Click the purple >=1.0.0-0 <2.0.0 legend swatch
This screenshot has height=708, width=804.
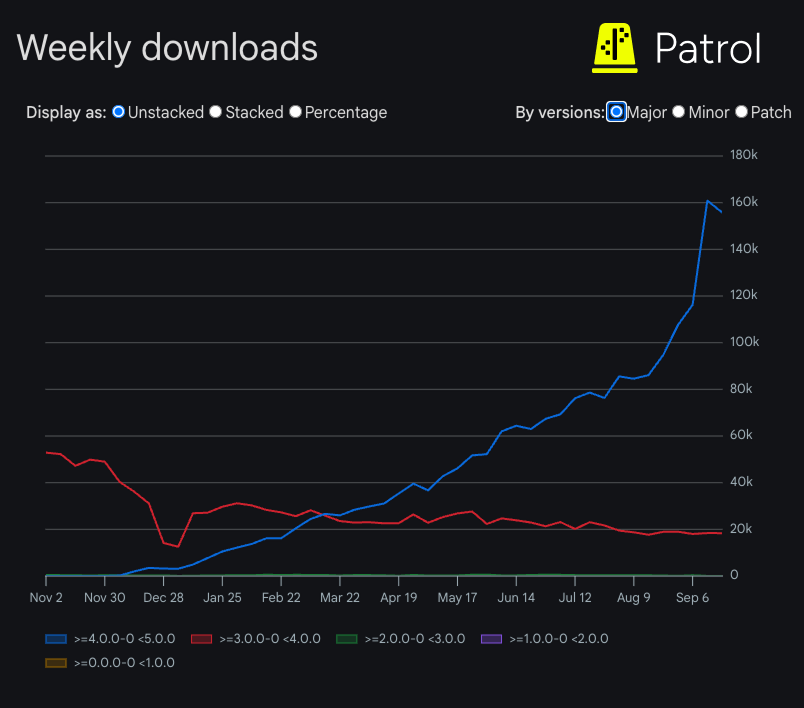491,639
